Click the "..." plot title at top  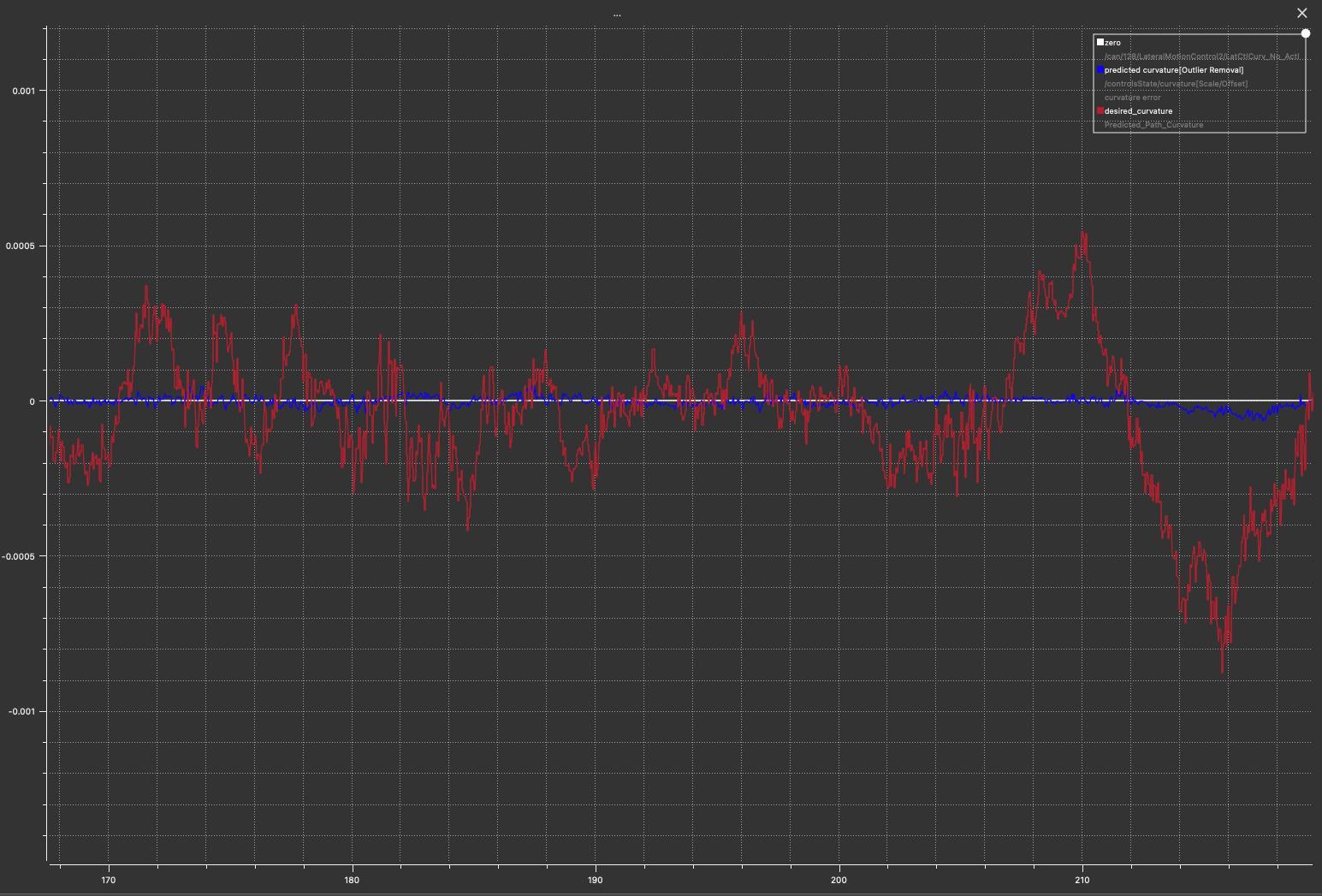click(617, 15)
